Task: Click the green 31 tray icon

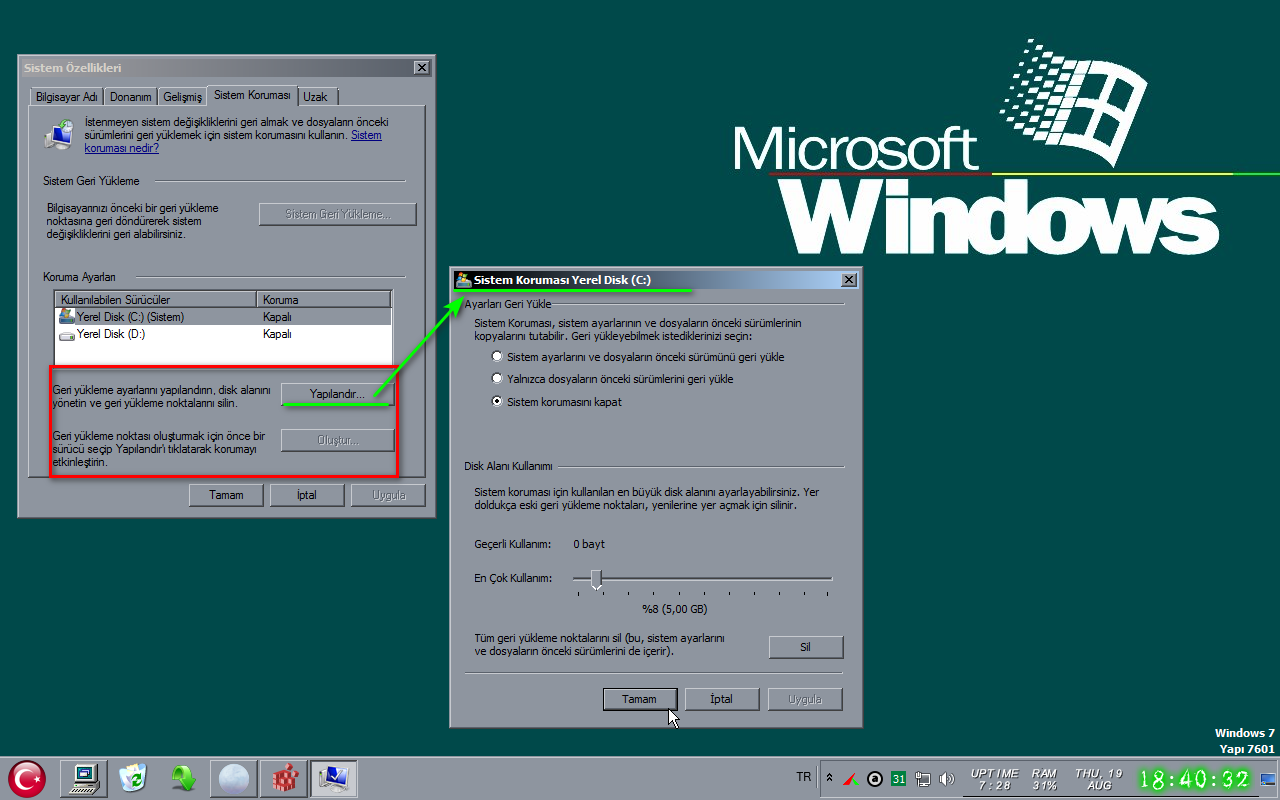Action: point(898,778)
